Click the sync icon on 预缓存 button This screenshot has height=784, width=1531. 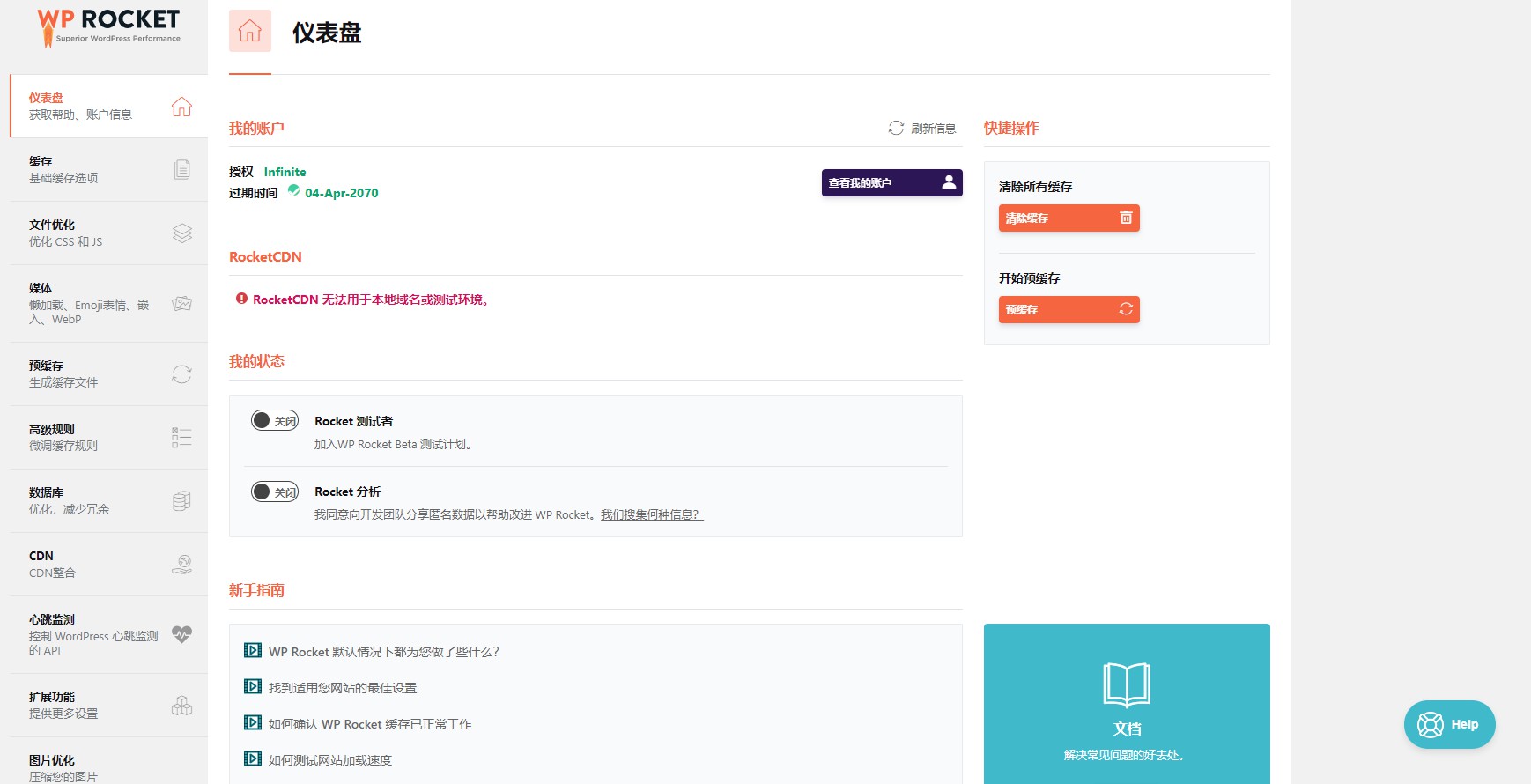(x=1126, y=309)
